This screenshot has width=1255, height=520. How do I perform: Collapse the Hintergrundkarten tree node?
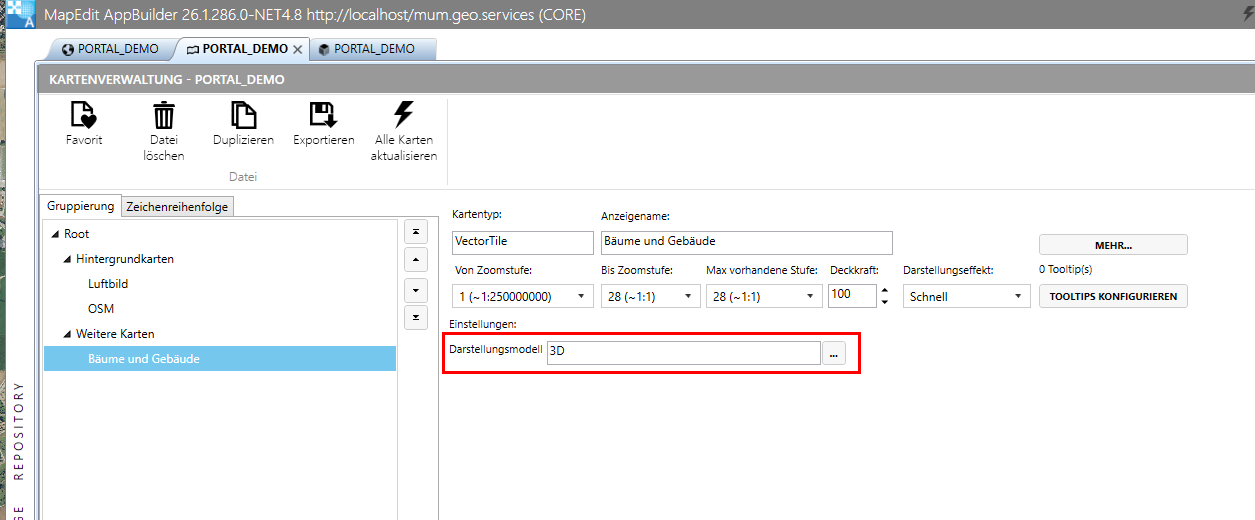[x=67, y=259]
